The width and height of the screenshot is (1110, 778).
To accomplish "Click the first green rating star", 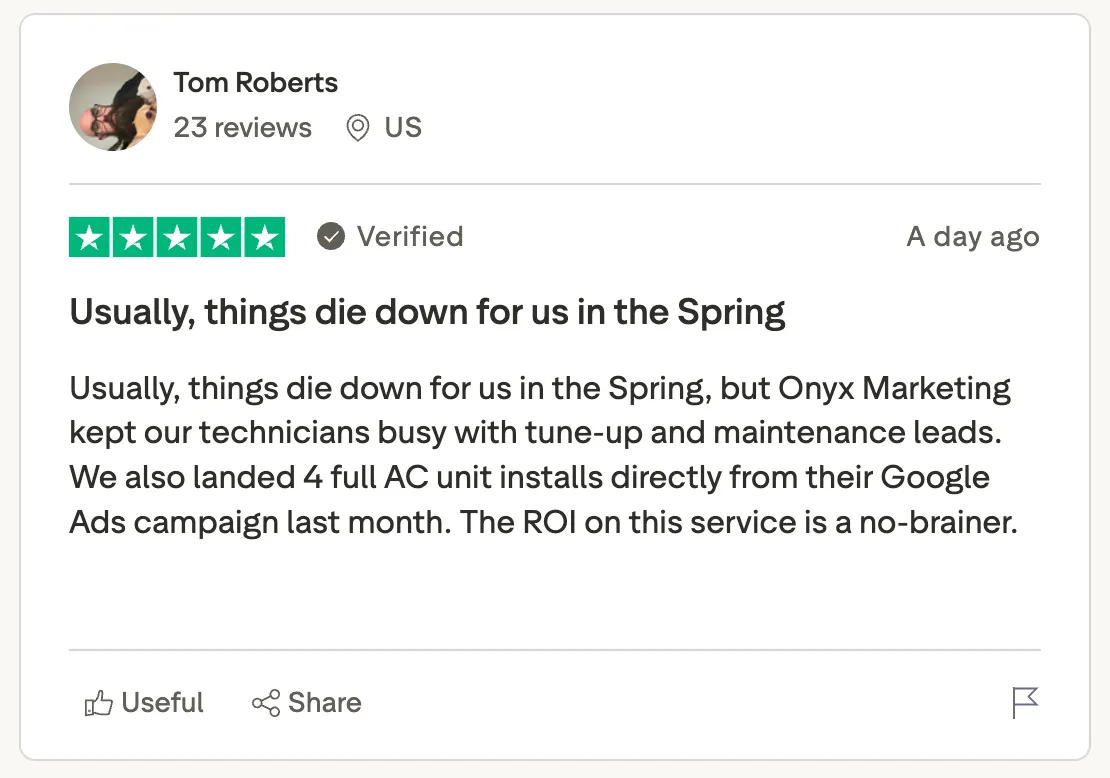I will 90,237.
